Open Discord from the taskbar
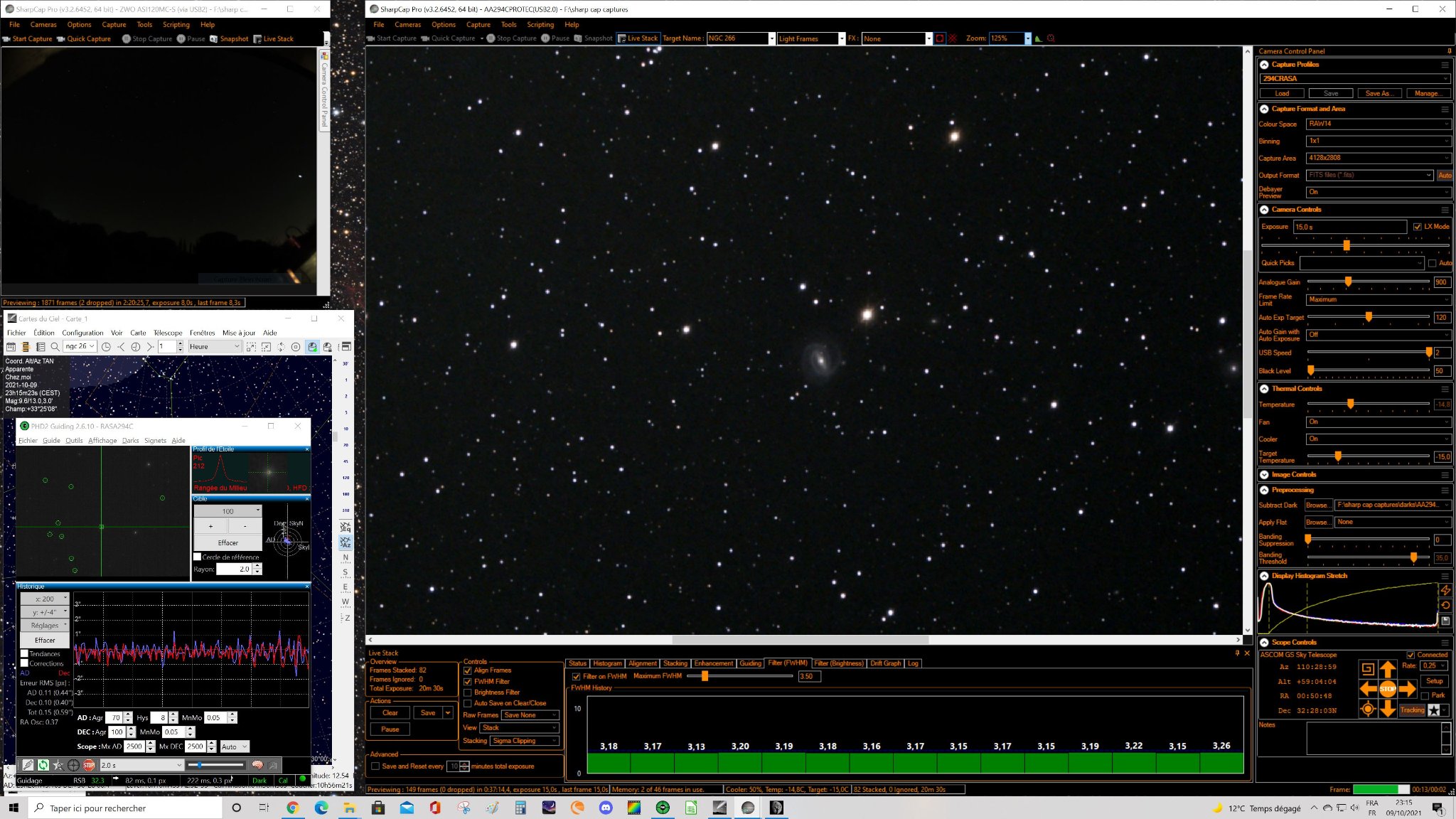This screenshot has width=1456, height=819. (605, 808)
